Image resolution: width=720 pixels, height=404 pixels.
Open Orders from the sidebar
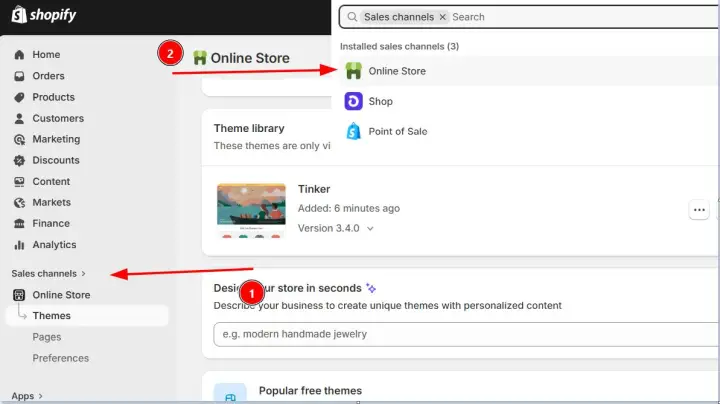(x=47, y=76)
